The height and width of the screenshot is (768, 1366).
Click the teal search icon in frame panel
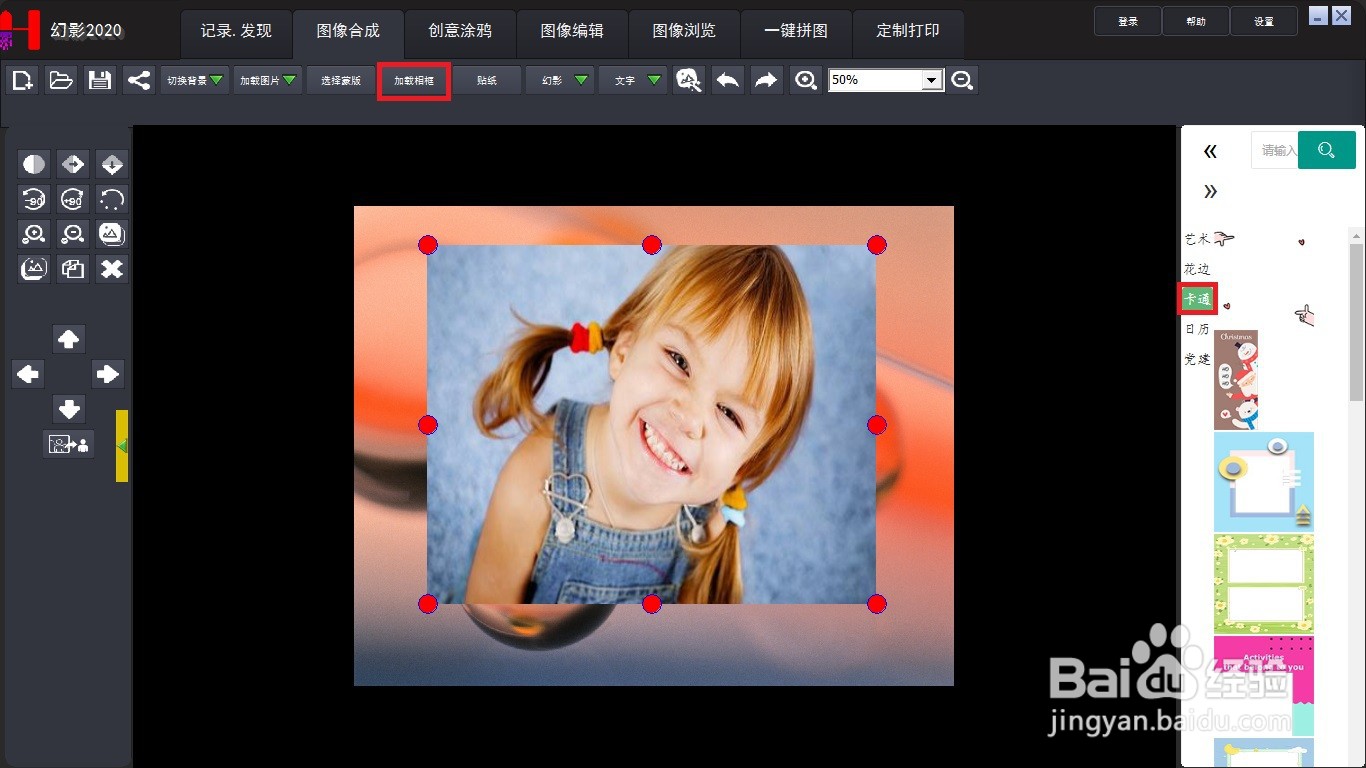tap(1327, 150)
